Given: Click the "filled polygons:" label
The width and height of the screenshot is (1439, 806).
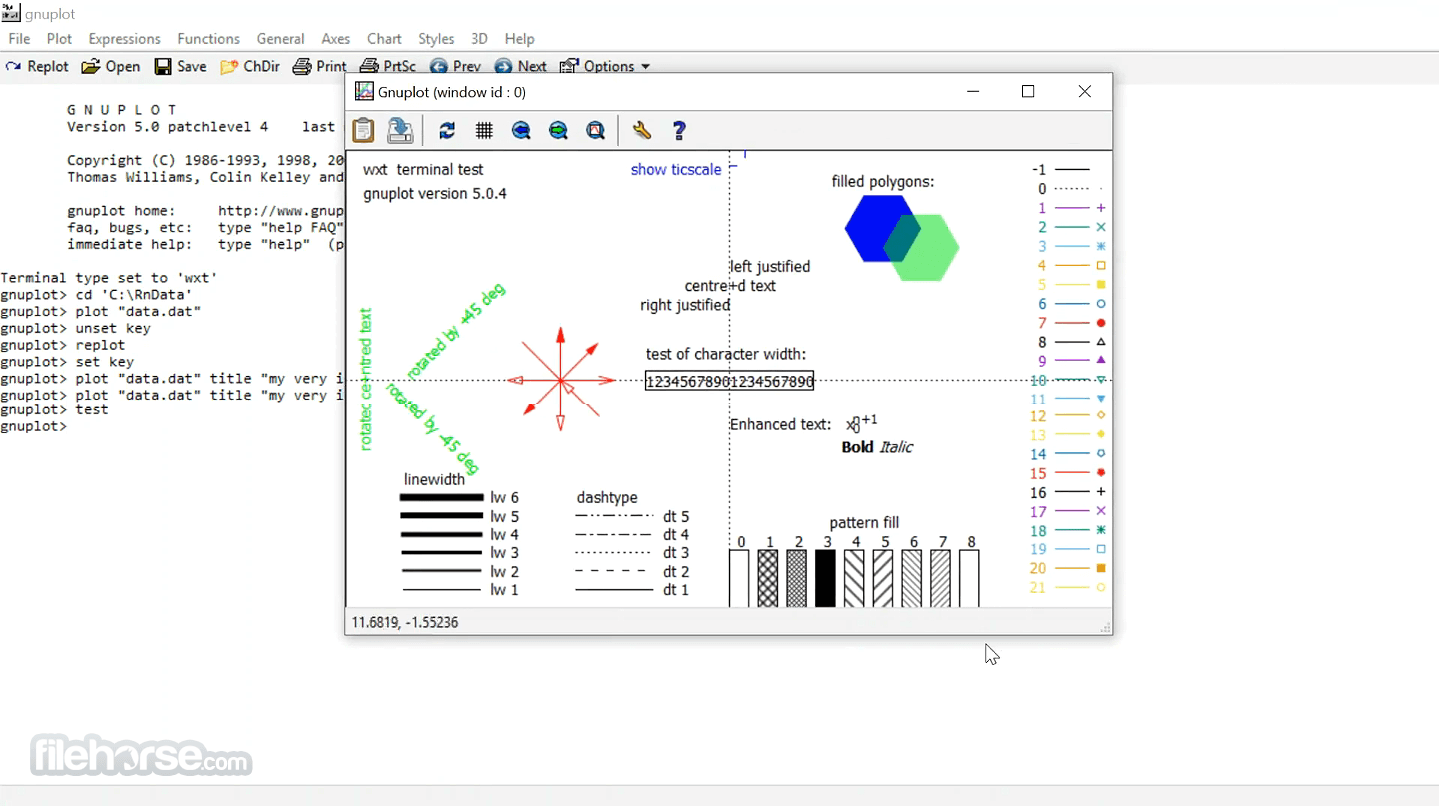Looking at the screenshot, I should click(x=883, y=182).
